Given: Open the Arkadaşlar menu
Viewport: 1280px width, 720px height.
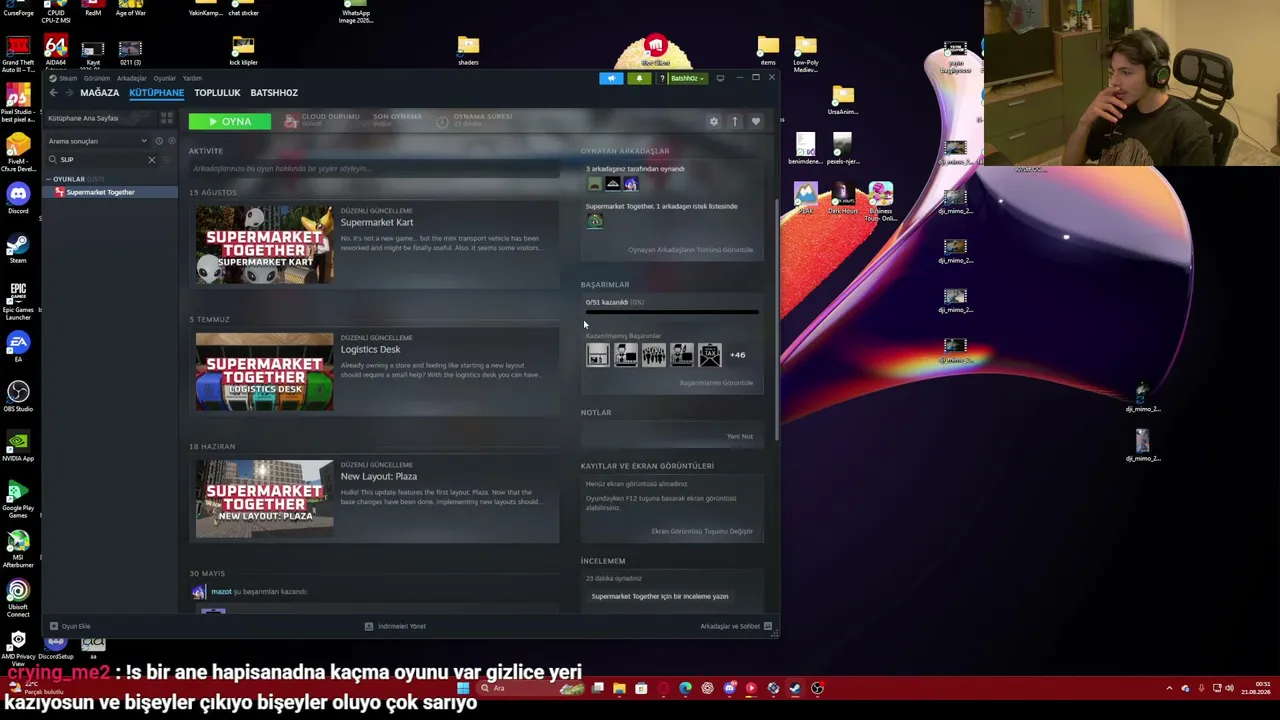Looking at the screenshot, I should click(131, 78).
